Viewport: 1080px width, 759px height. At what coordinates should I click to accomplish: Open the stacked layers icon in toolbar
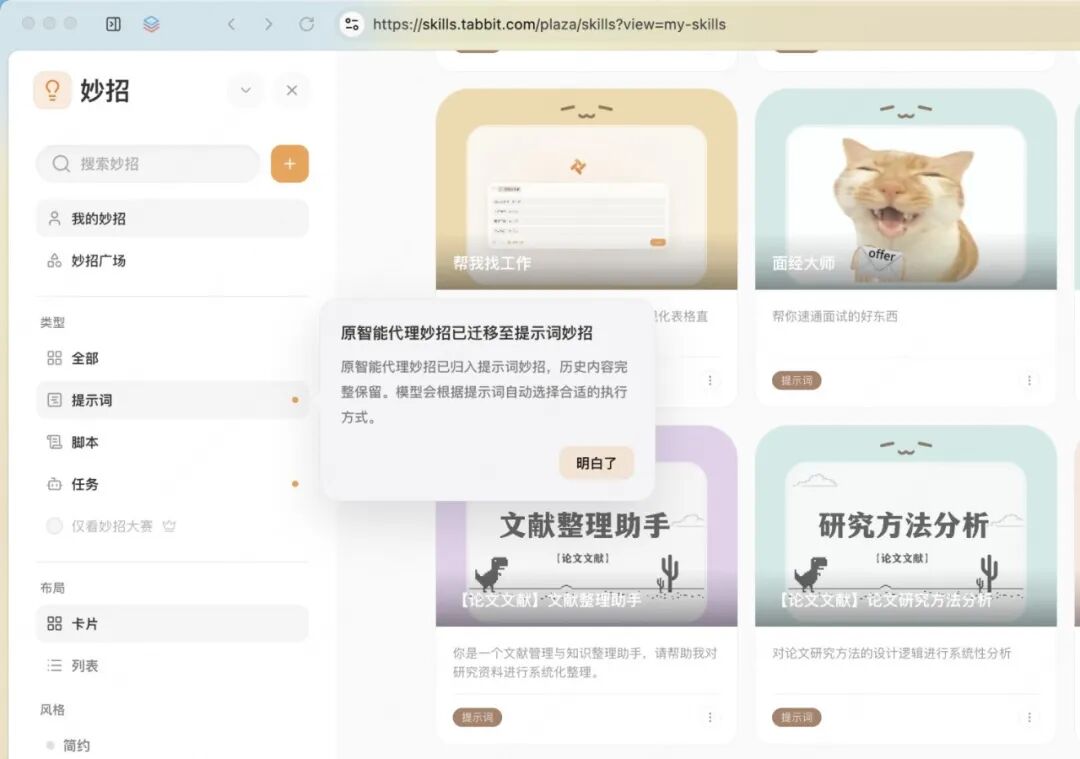pos(152,24)
